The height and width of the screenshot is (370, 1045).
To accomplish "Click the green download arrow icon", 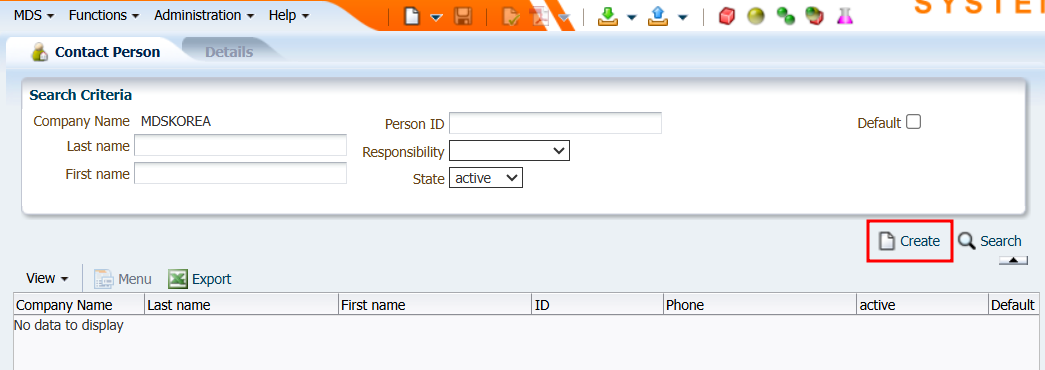I will [x=608, y=16].
